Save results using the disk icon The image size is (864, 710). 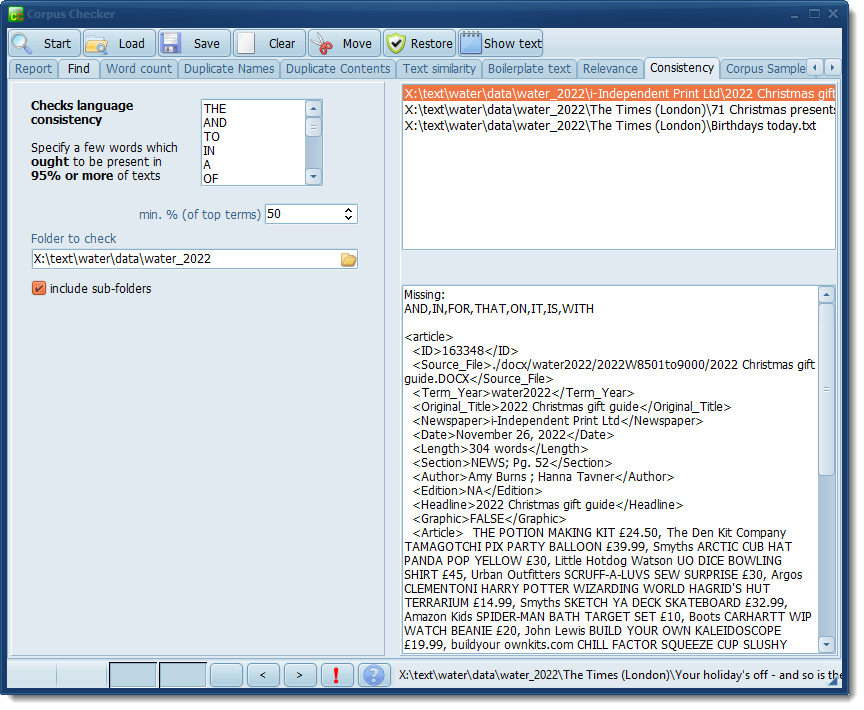[x=170, y=43]
